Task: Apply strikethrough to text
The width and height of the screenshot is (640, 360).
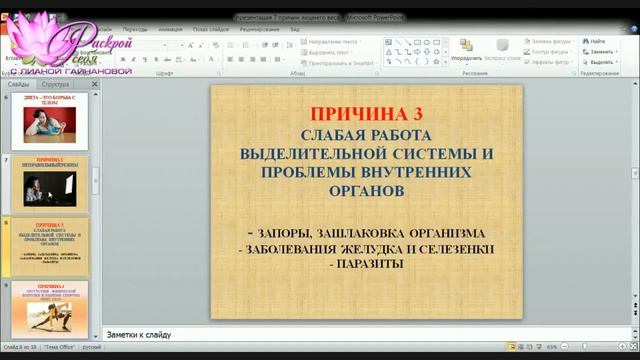Action: [167, 60]
